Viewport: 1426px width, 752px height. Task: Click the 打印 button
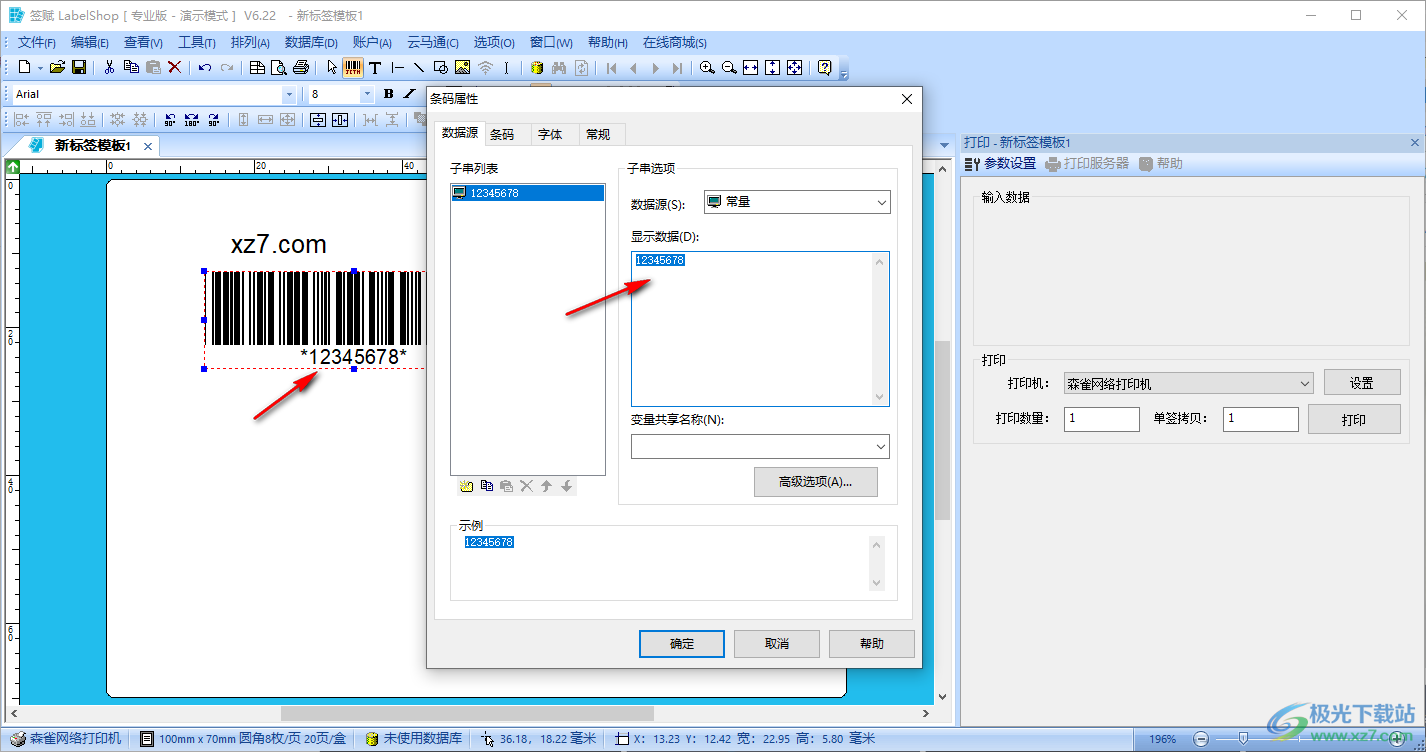tap(1354, 419)
